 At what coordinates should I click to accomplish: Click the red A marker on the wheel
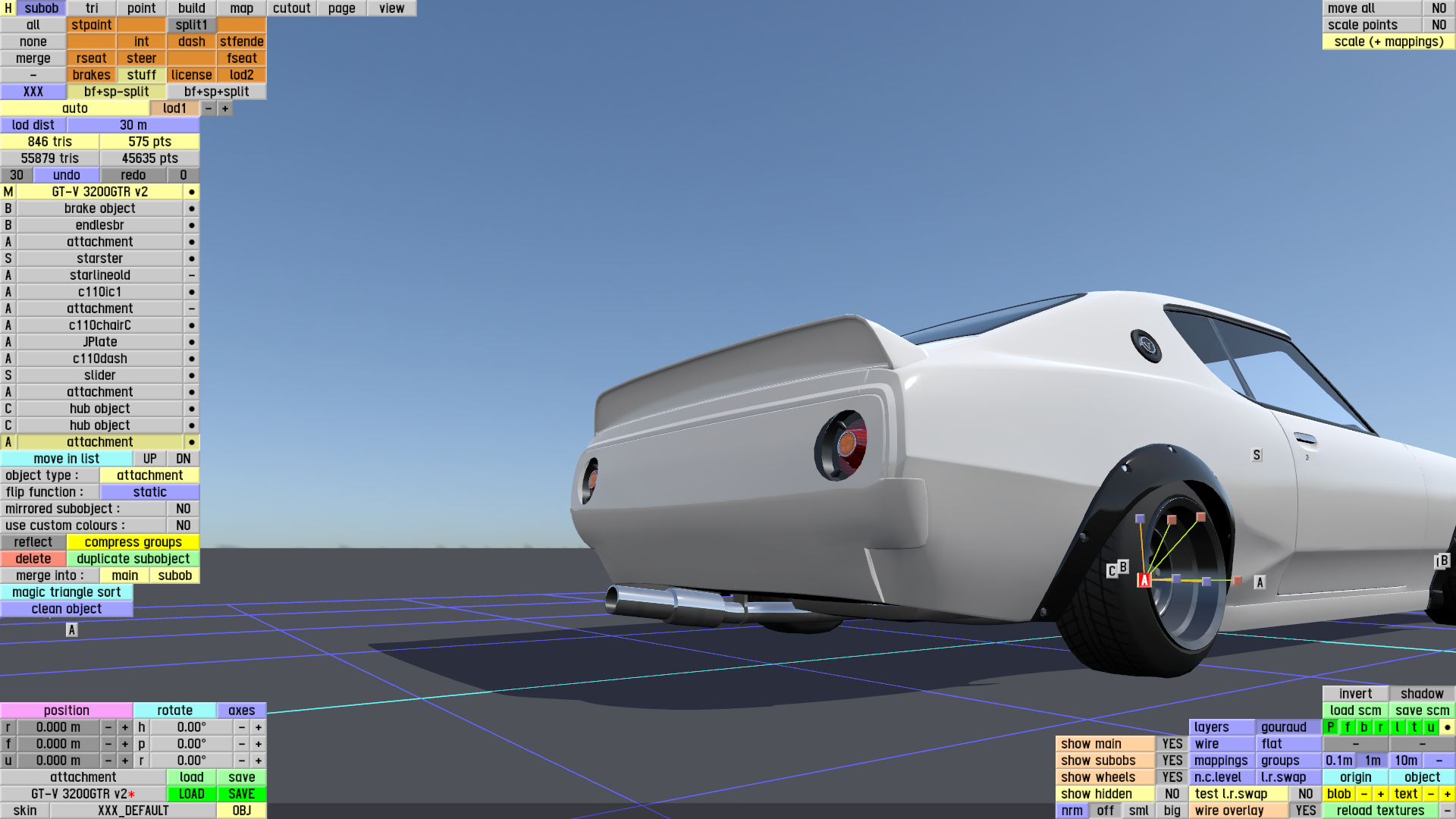pyautogui.click(x=1144, y=580)
